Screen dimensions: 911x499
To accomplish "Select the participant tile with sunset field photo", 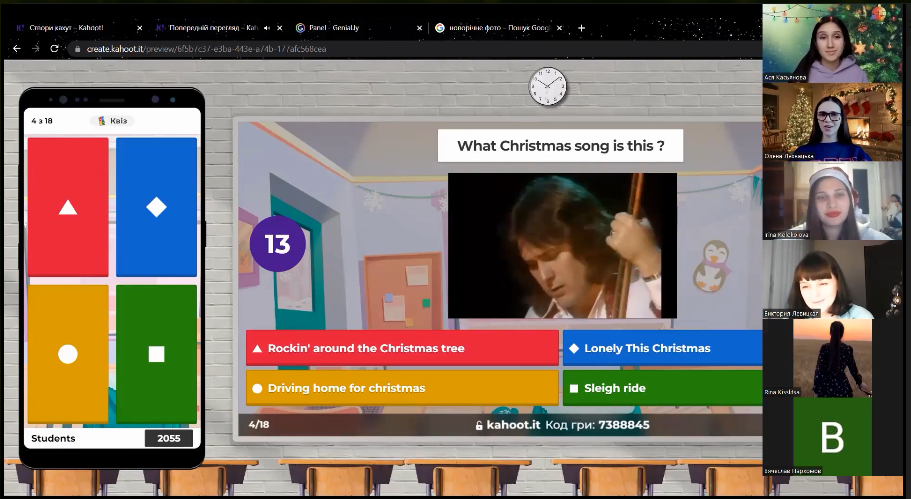I will [833, 358].
